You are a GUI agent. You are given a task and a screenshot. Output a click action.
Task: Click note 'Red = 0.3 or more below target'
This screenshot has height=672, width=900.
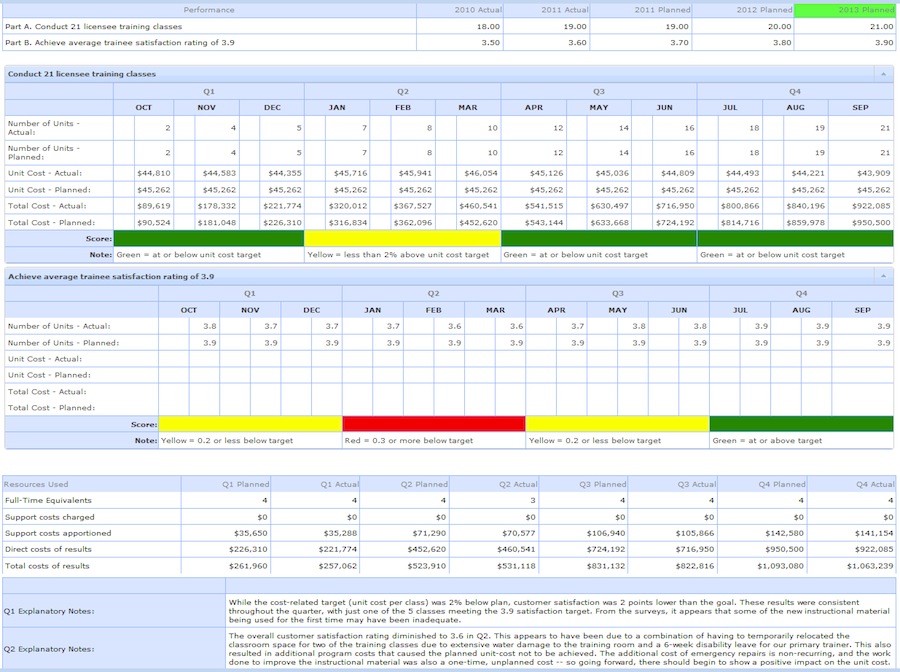[409, 441]
